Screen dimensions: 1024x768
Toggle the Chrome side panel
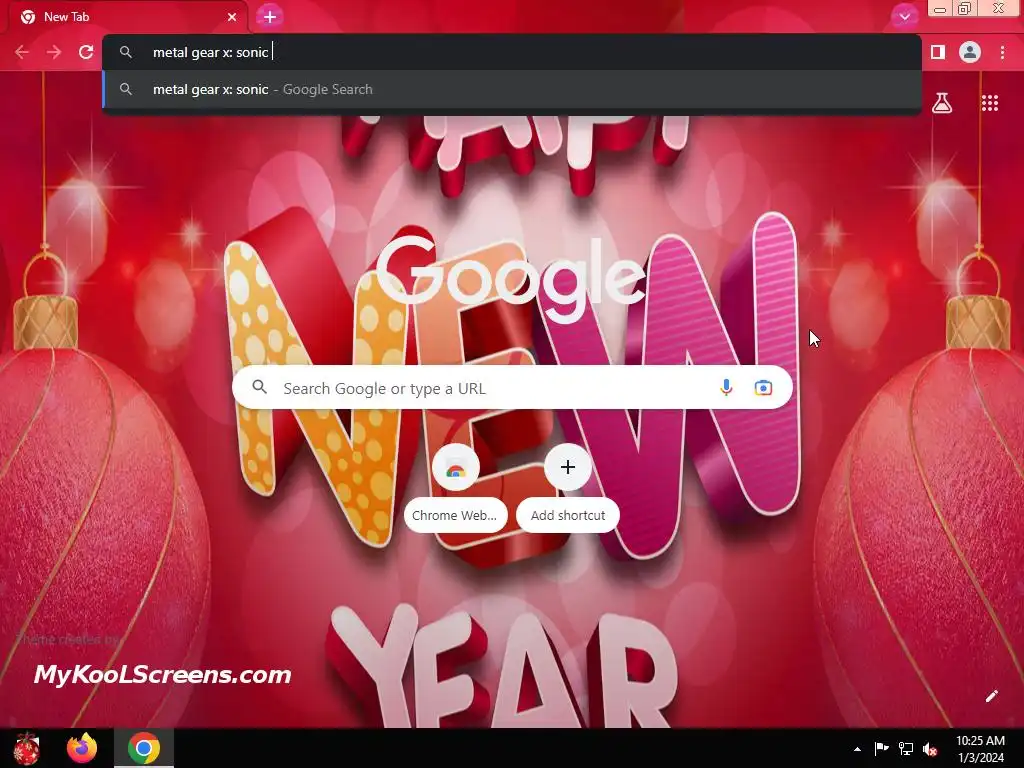938,52
